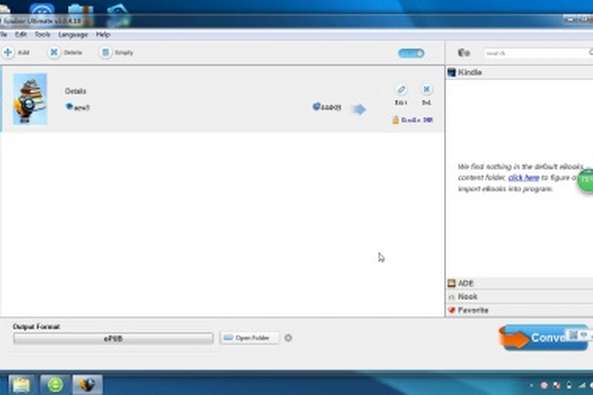
Task: Open the ePUB output format dropdown
Action: pyautogui.click(x=113, y=338)
